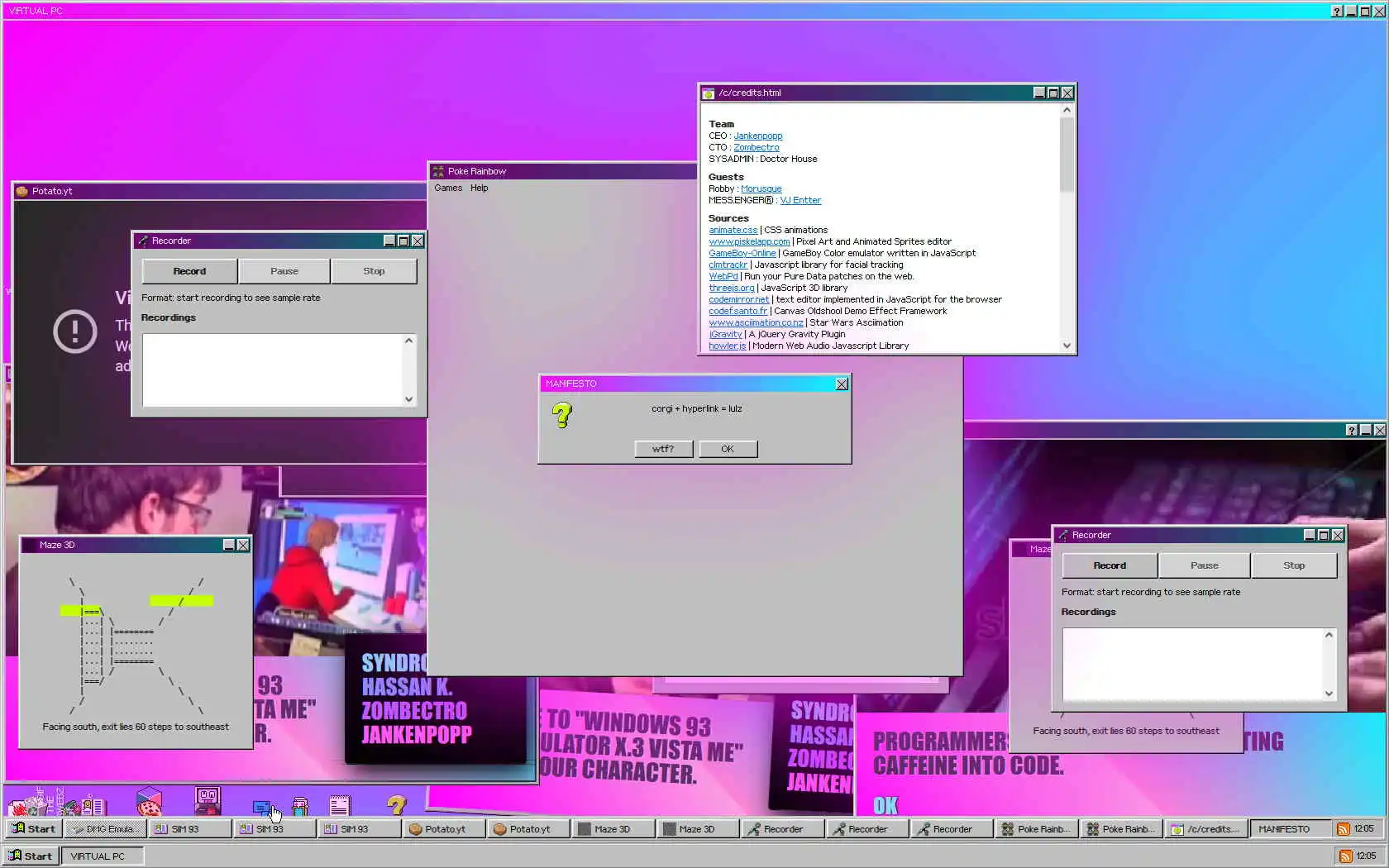The width and height of the screenshot is (1389, 868).
Task: Open the cube and pizza desktop icon
Action: pos(149,801)
